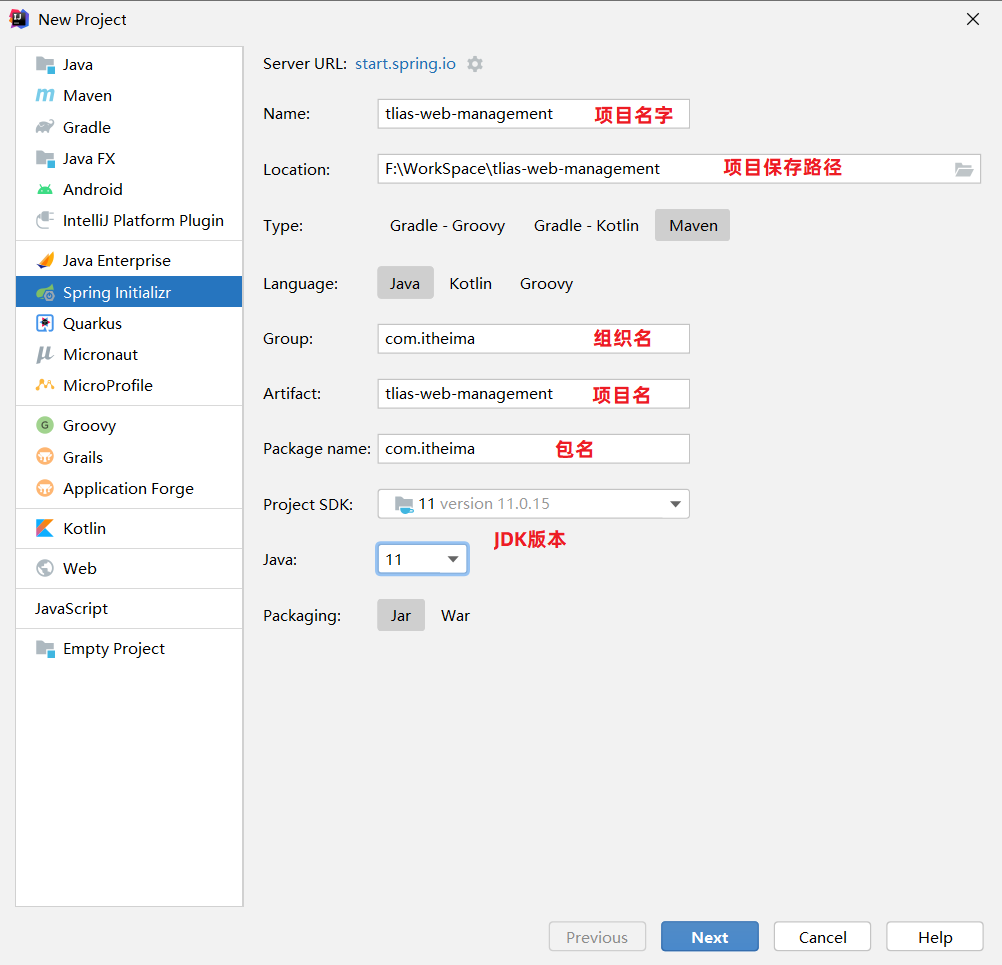Set type to Gradle - Kotlin
This screenshot has width=1002, height=965.
pyautogui.click(x=586, y=226)
